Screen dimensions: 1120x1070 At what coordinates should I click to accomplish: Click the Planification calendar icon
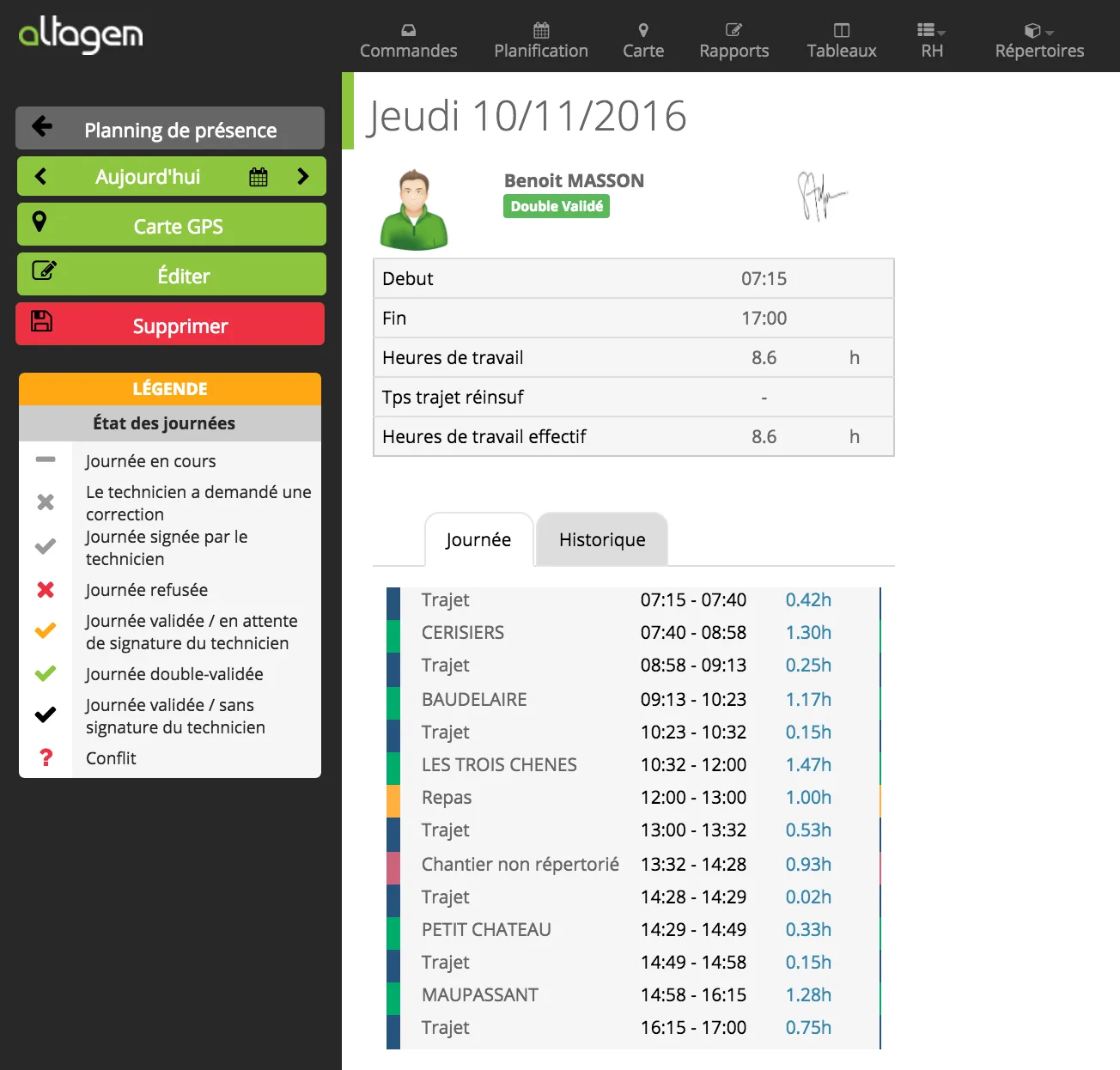click(x=541, y=30)
